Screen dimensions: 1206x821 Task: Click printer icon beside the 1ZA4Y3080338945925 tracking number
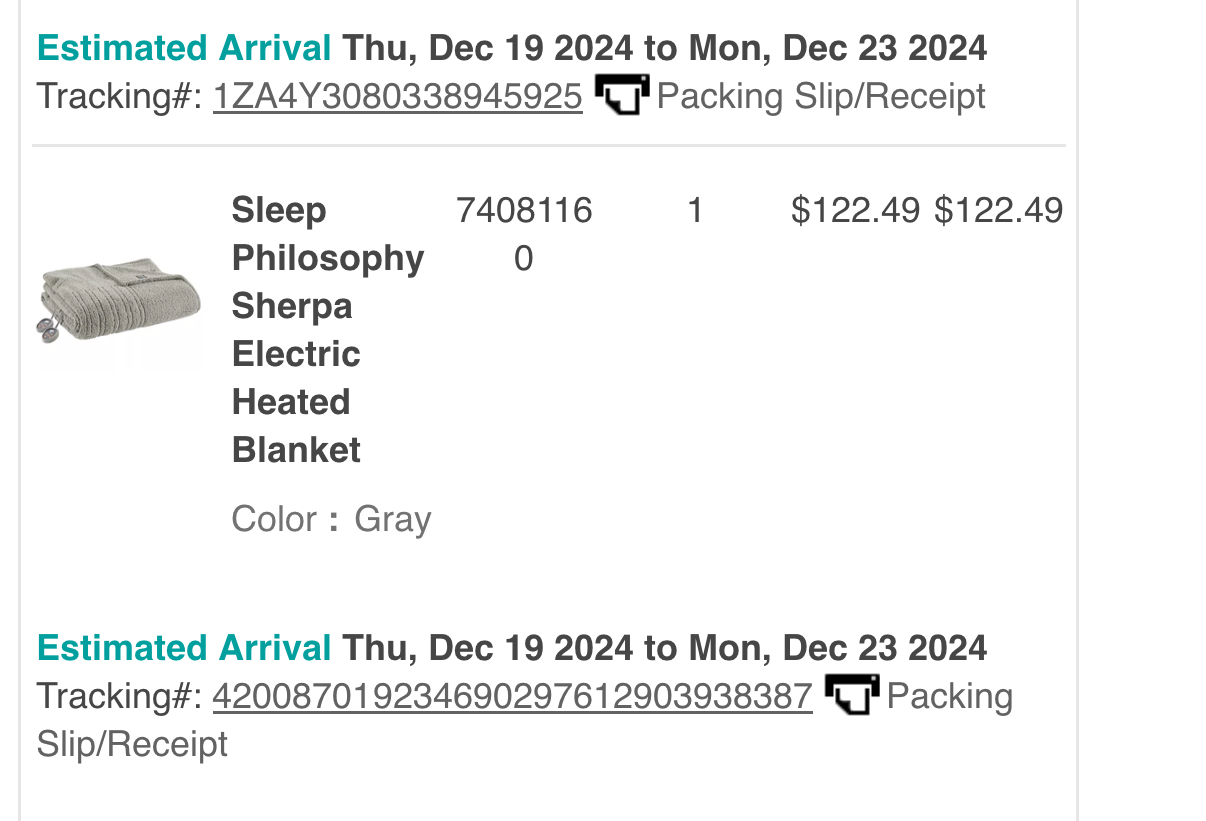click(x=622, y=95)
